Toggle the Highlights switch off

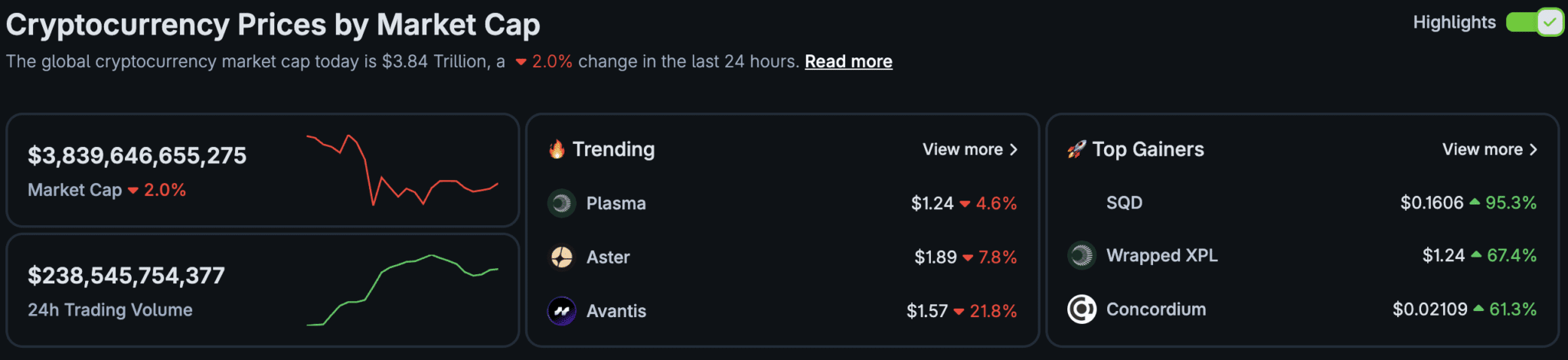(x=1534, y=22)
